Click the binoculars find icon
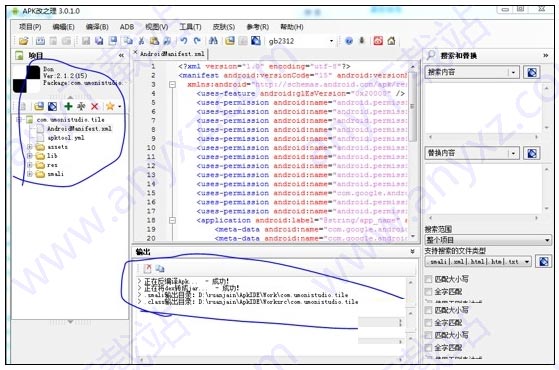 pyautogui.click(x=213, y=41)
